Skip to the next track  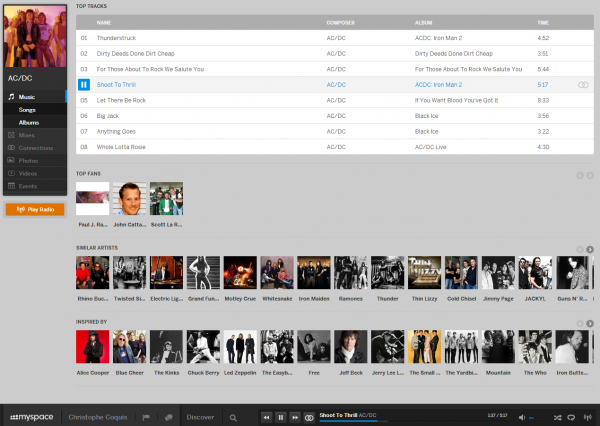pyautogui.click(x=295, y=417)
